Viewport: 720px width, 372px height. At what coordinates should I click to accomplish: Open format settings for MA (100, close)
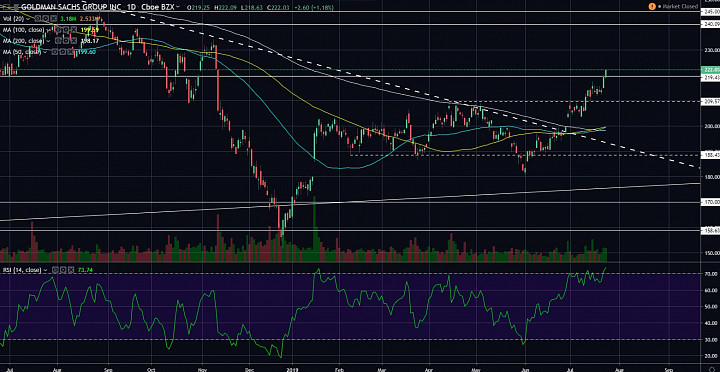66,29
